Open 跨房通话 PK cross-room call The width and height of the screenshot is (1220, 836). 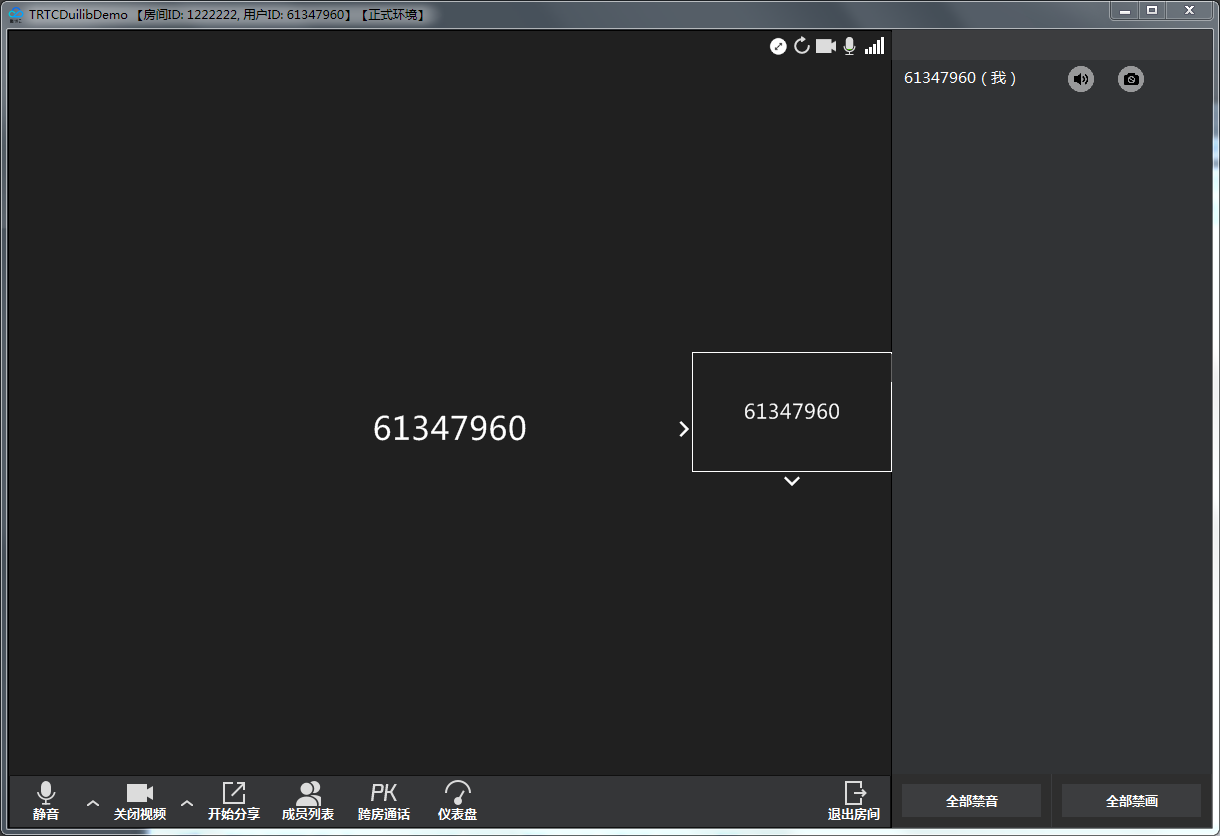pos(384,801)
